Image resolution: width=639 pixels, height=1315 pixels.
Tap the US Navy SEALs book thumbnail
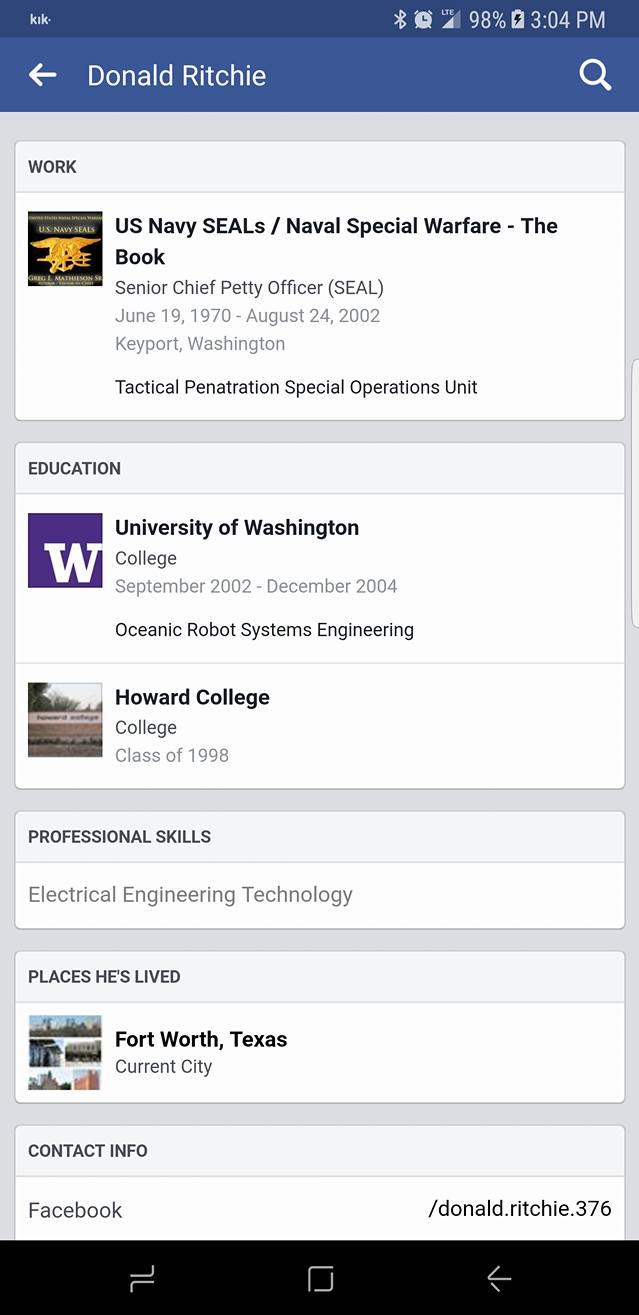pos(65,249)
